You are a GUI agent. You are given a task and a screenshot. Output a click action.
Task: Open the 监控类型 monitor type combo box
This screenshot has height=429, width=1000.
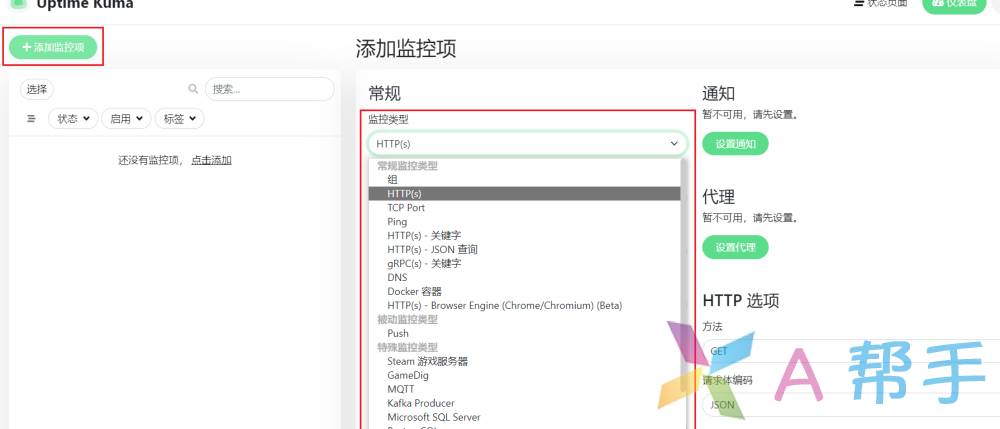coord(527,144)
